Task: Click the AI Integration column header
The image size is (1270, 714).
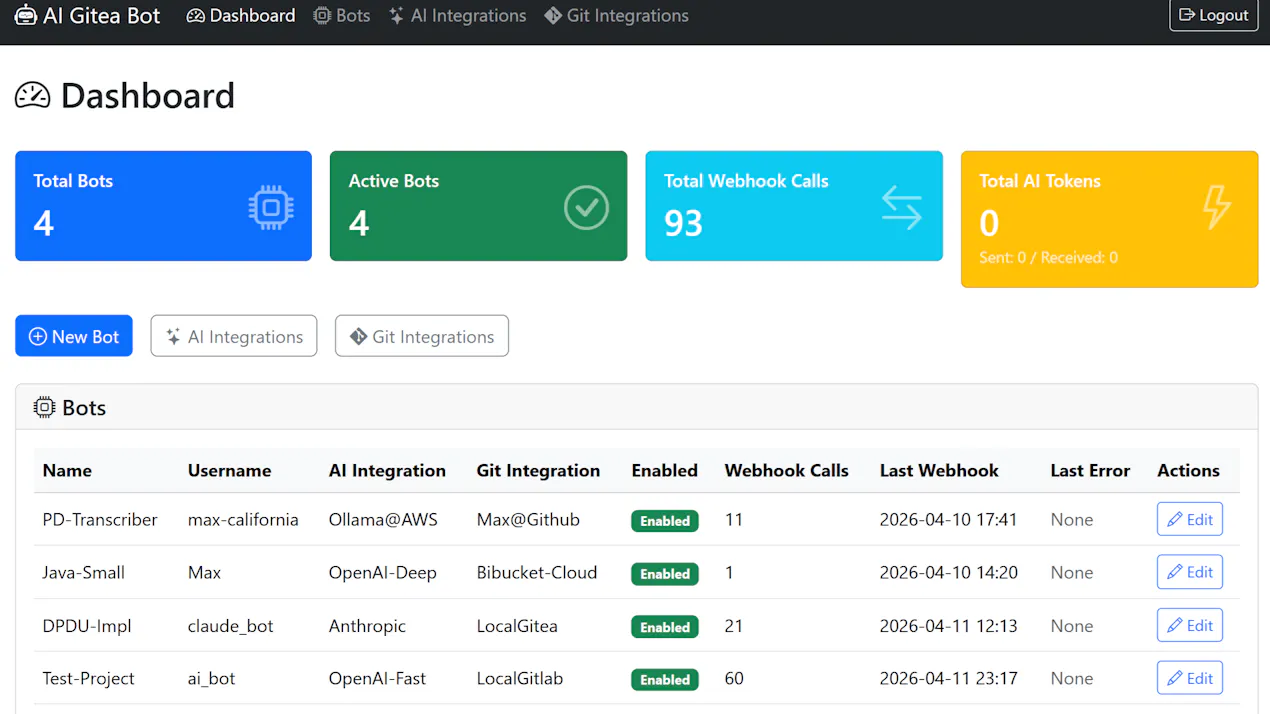Action: (387, 470)
